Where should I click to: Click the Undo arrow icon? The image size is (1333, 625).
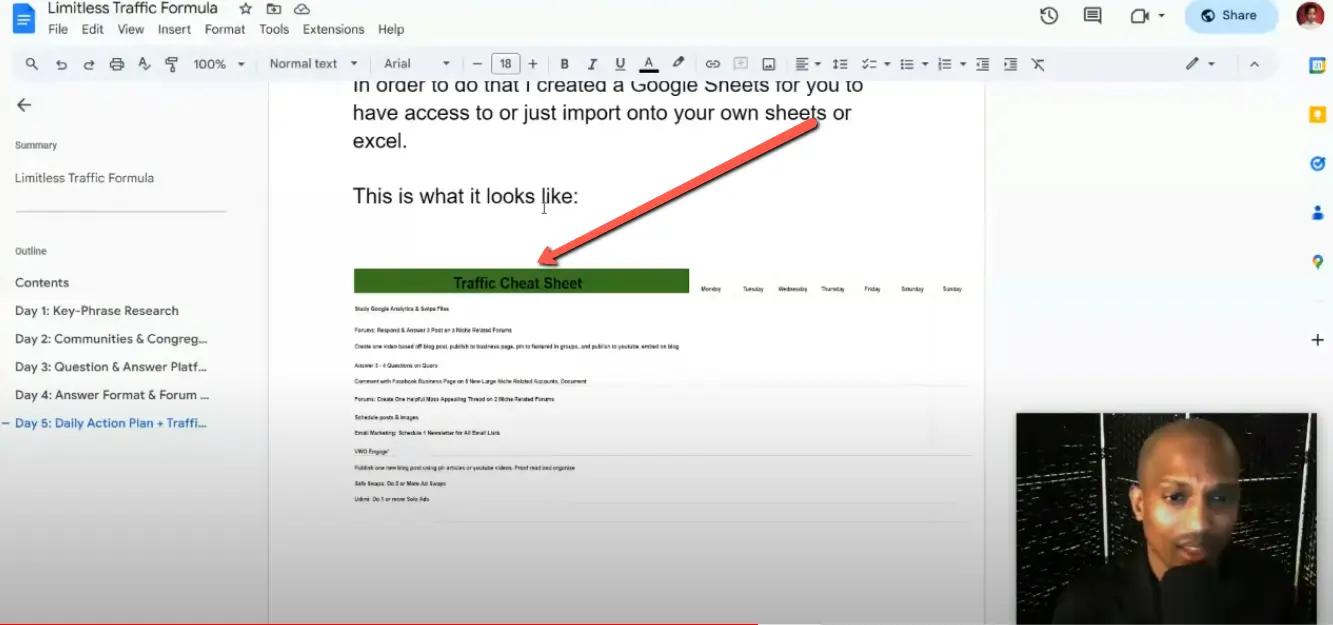point(61,64)
